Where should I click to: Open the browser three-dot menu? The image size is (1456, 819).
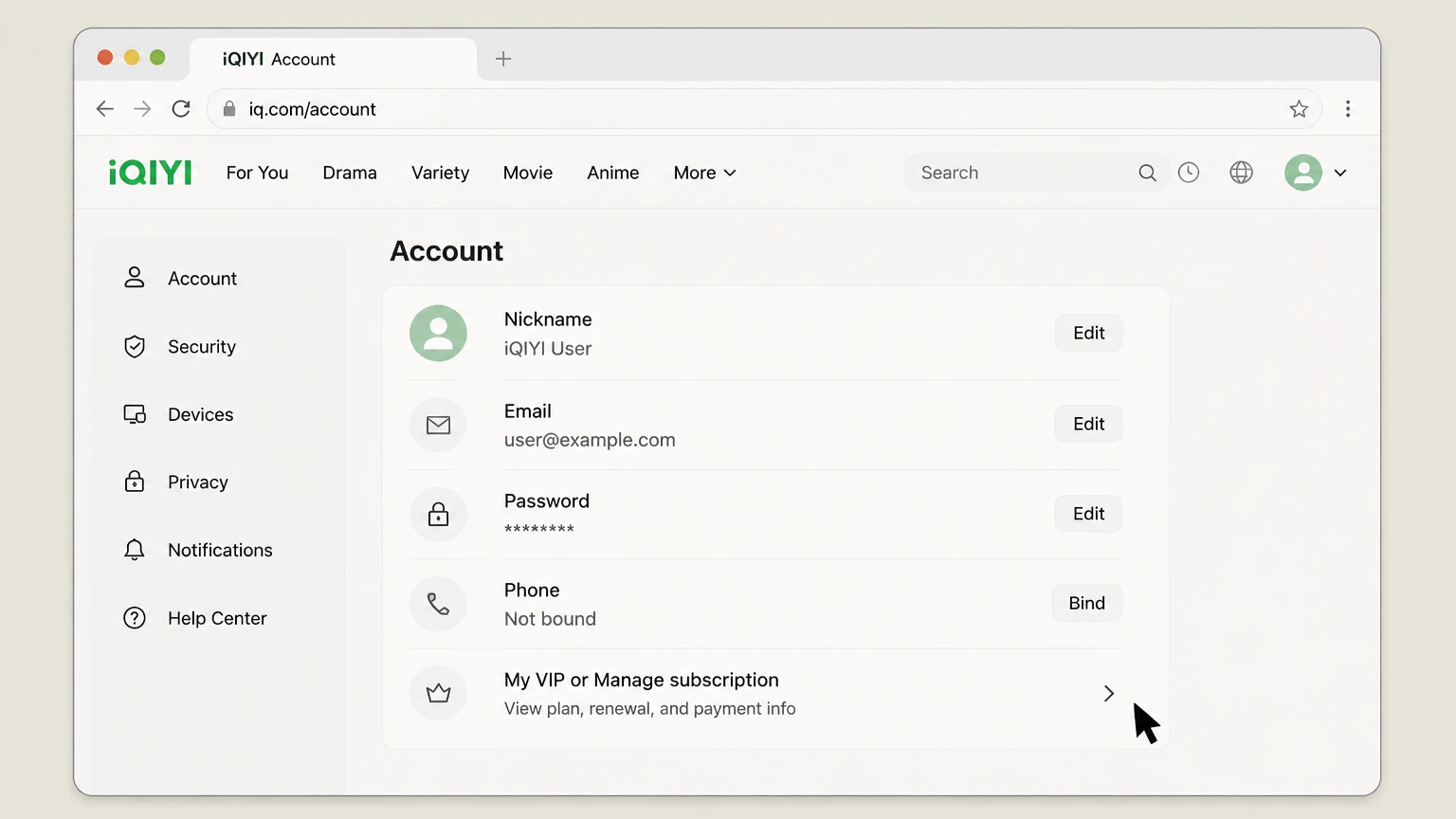point(1348,109)
